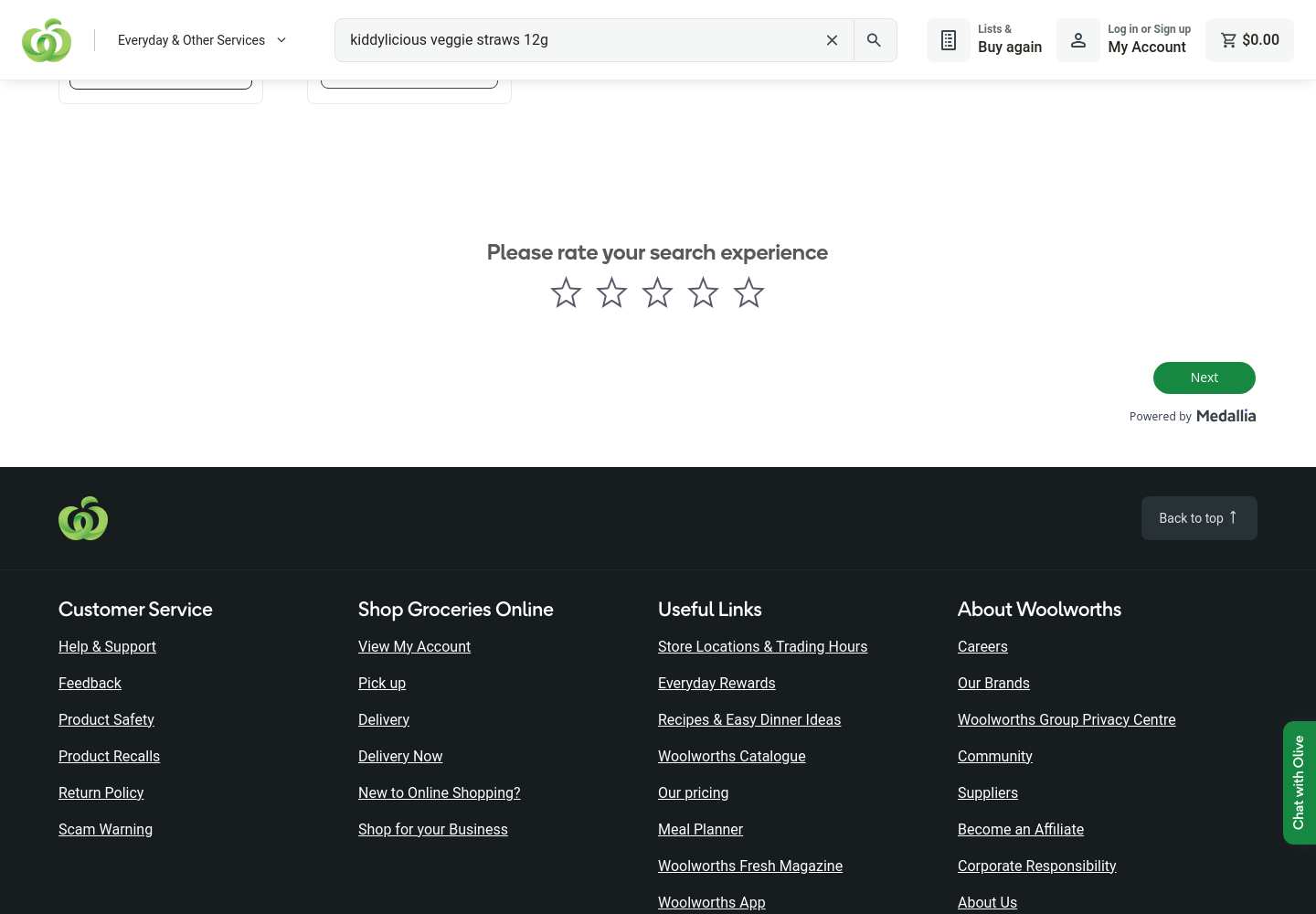Screen dimensions: 1316x914
Task: Rate search experience three stars
Action: (657, 292)
